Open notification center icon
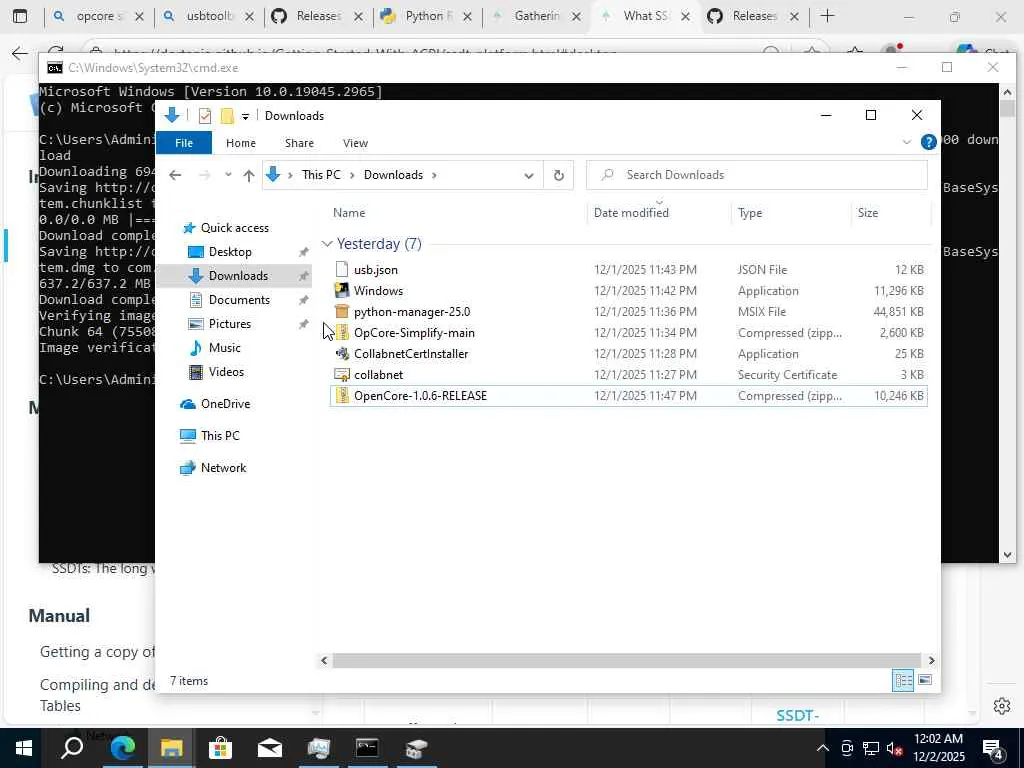This screenshot has height=768, width=1024. pos(993,750)
